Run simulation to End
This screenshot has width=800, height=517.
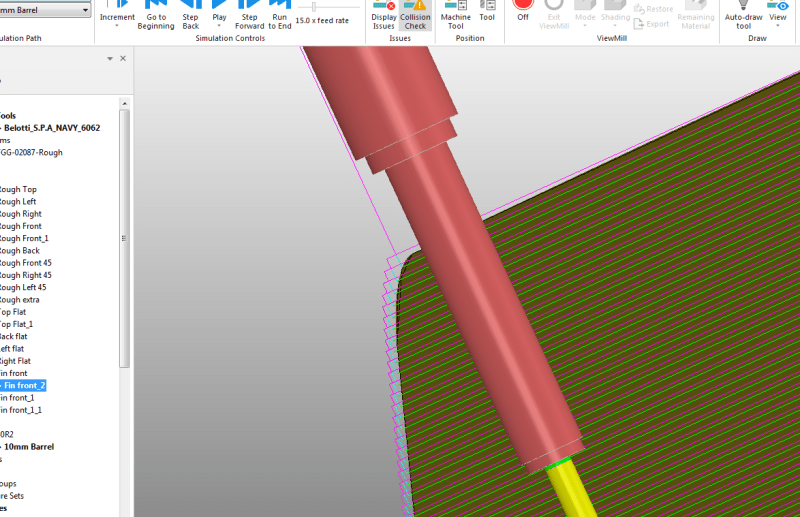tap(280, 15)
